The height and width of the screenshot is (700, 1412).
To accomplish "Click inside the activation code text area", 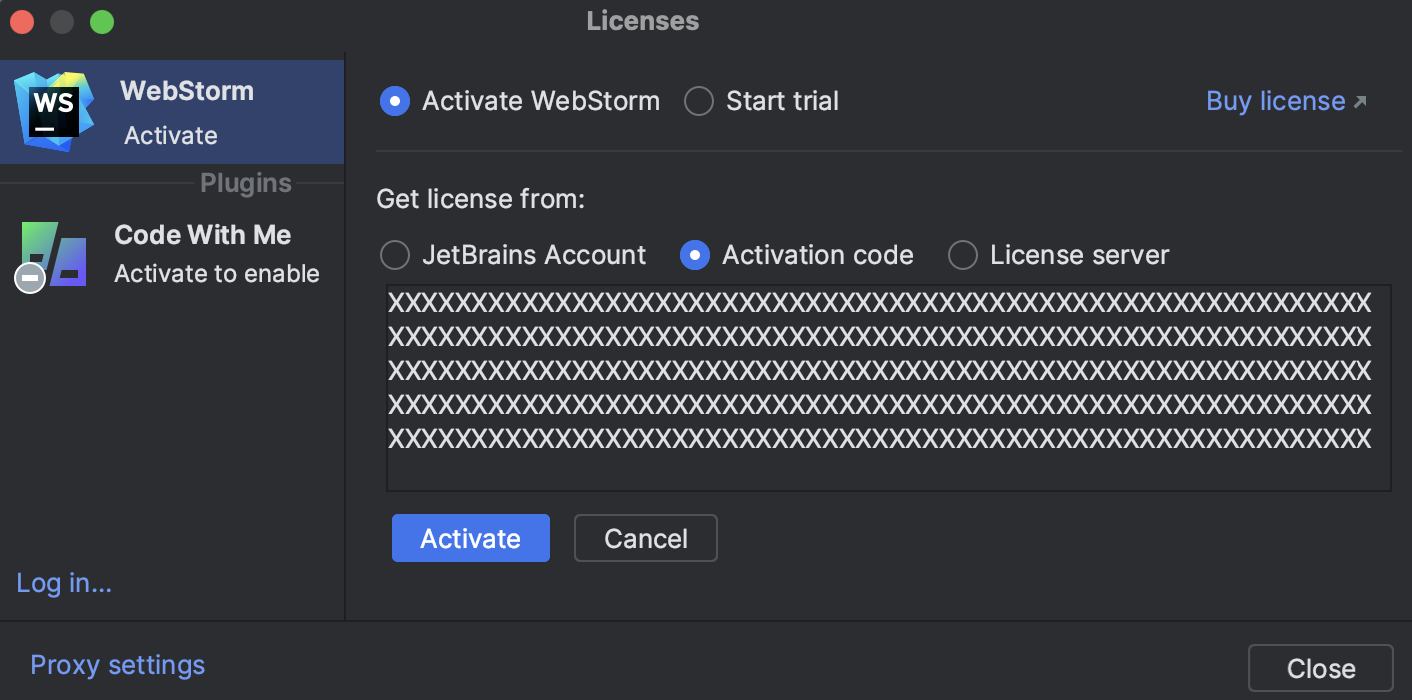I will click(888, 388).
